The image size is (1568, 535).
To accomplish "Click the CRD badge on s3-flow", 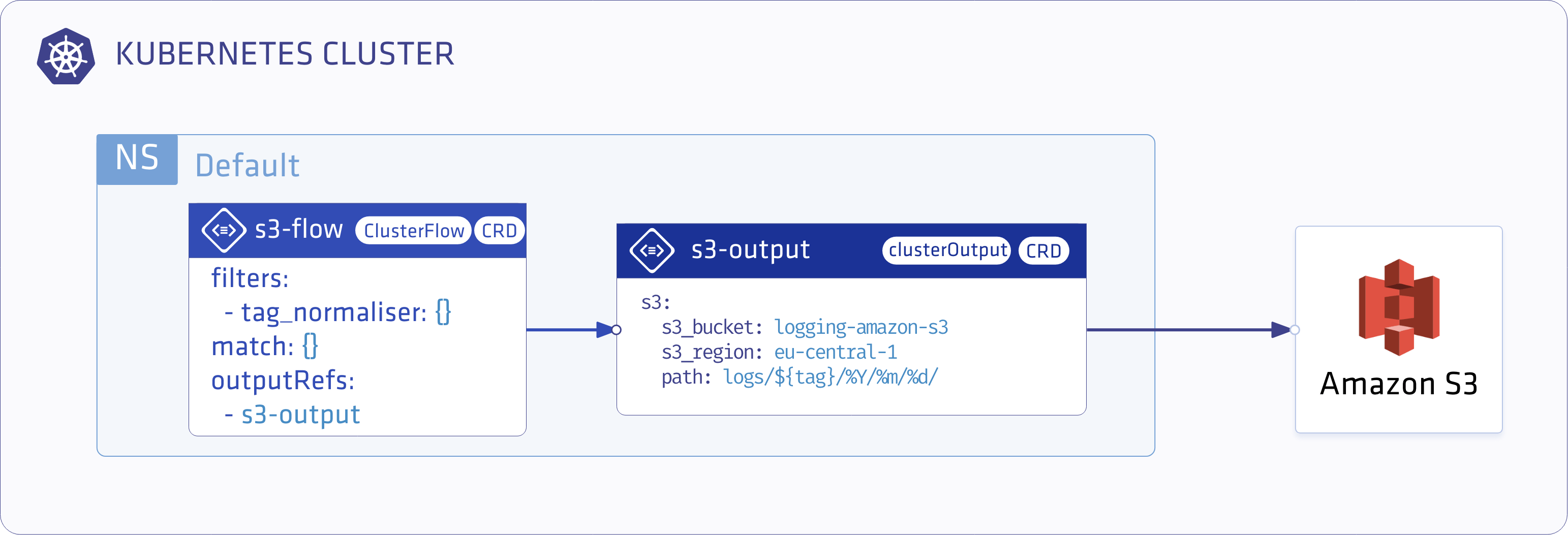I will coord(499,231).
